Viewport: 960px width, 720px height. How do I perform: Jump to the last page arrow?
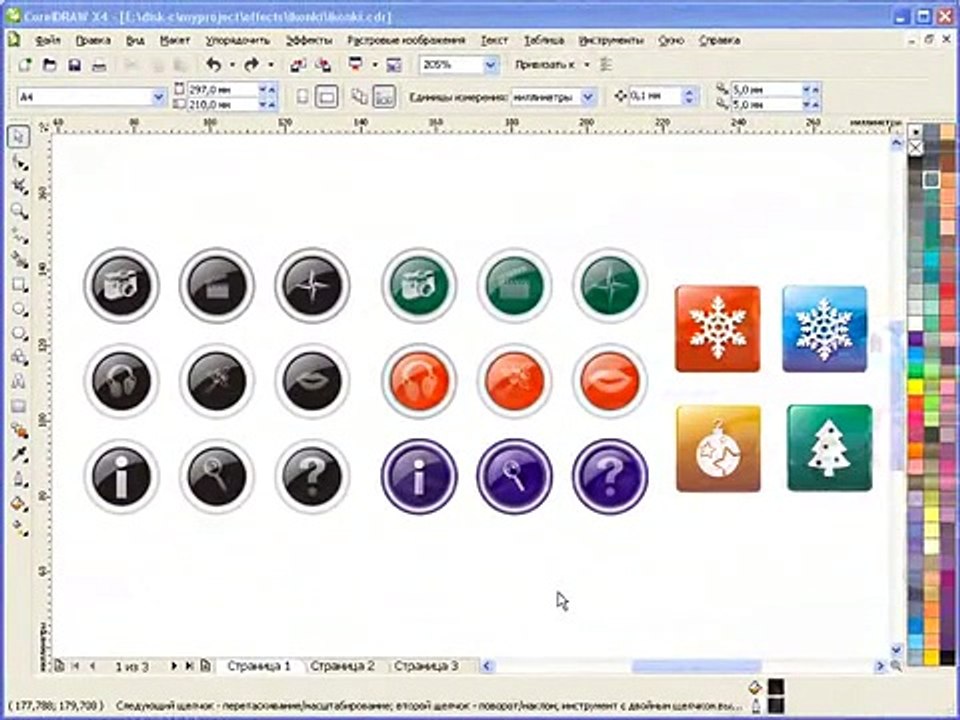(189, 666)
